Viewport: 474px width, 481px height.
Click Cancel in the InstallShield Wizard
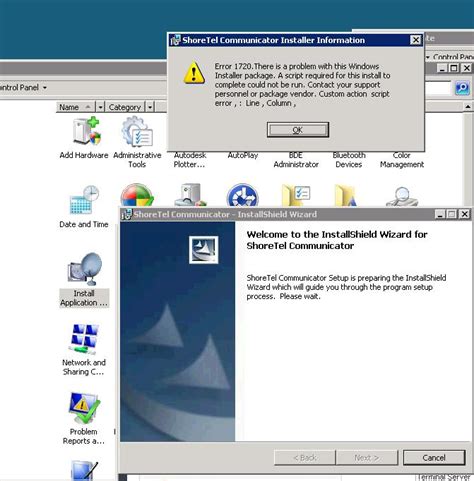point(434,458)
